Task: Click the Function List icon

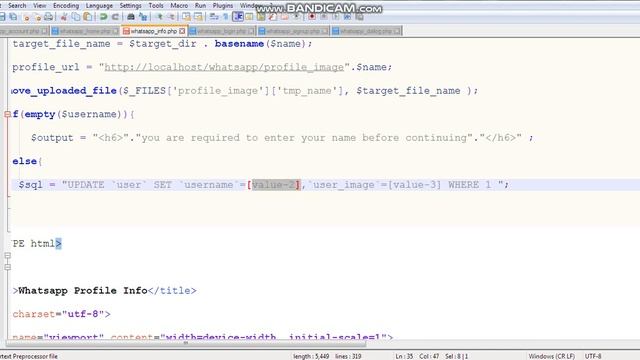Action: [272, 17]
